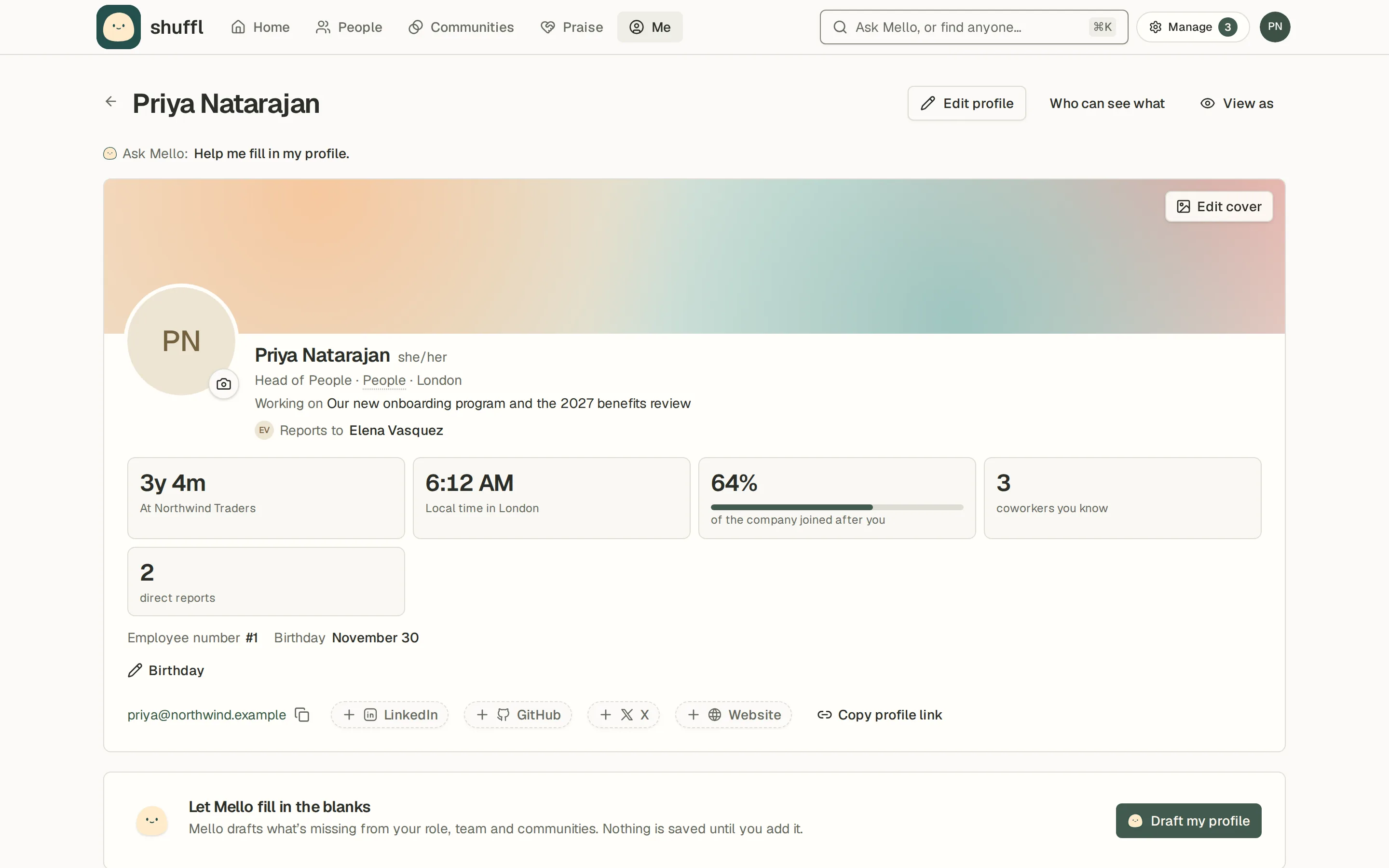Open the Manage menu
This screenshot has height=868, width=1389.
[x=1193, y=27]
